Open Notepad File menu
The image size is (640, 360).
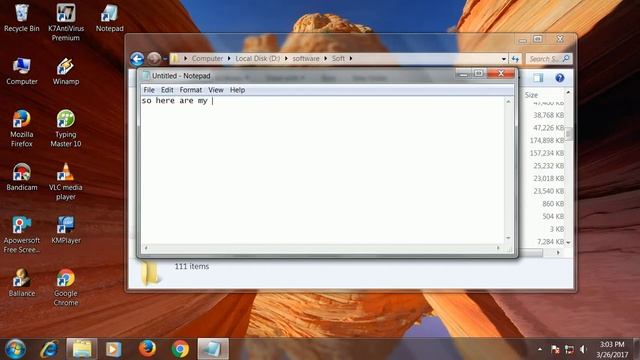point(149,90)
